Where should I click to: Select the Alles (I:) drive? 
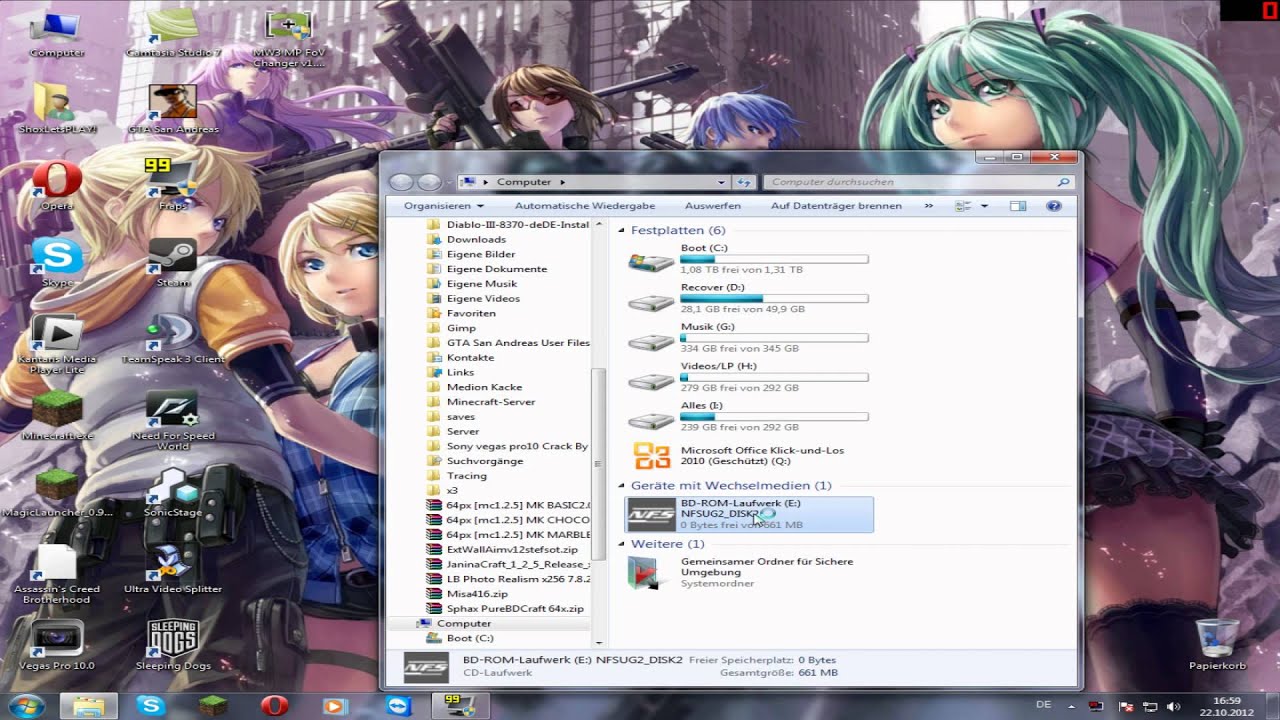point(748,417)
